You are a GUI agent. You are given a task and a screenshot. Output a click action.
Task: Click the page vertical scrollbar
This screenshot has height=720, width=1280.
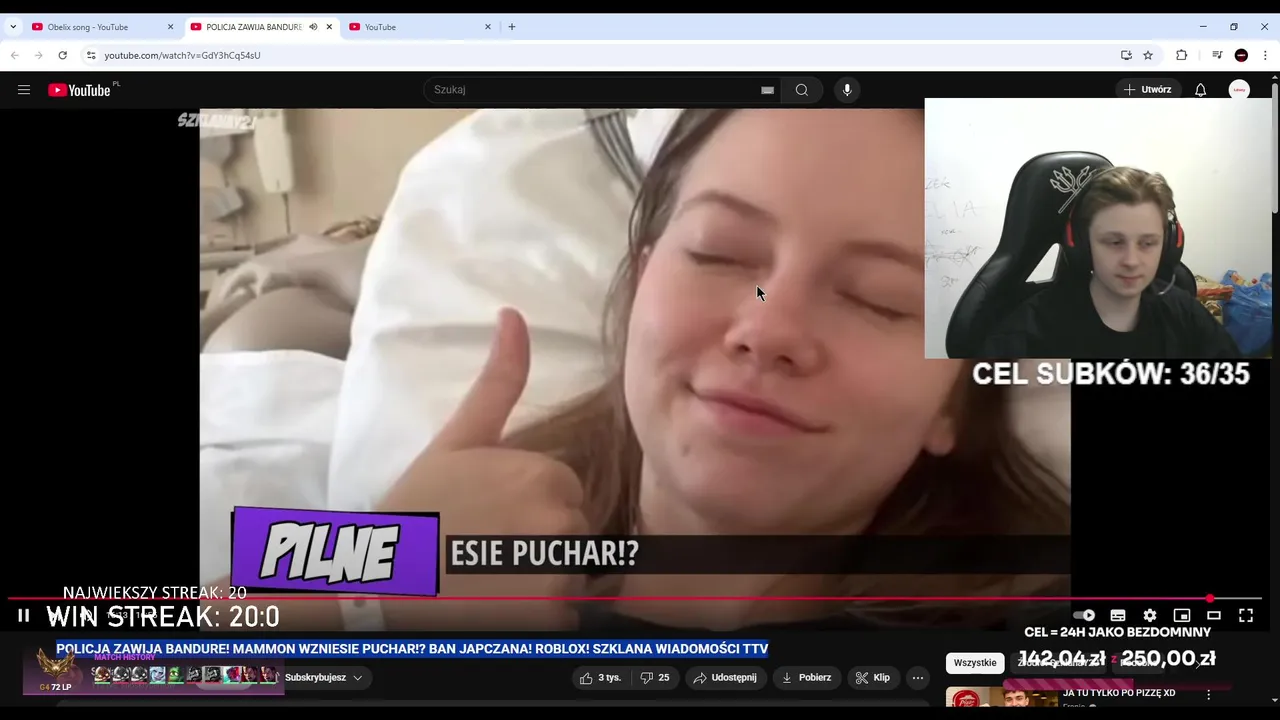(1275, 150)
